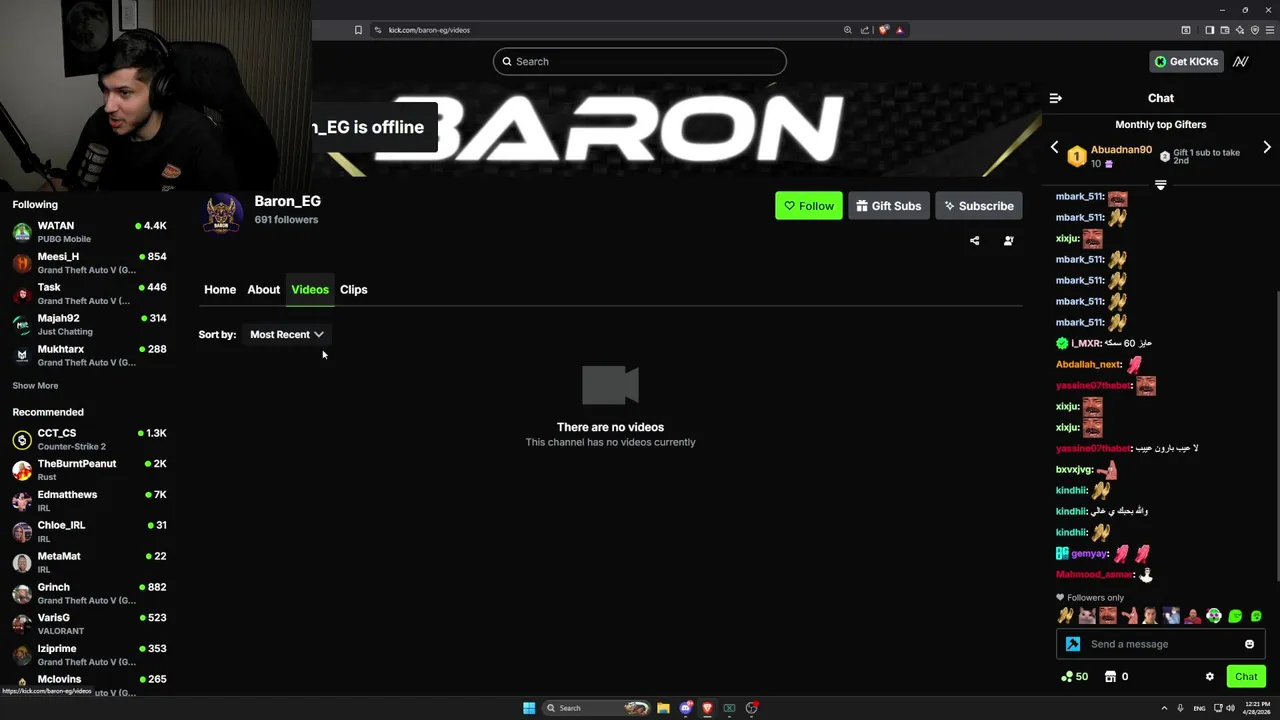Open the KICKs shop store icon
This screenshot has width=1280, height=720.
tap(1110, 677)
